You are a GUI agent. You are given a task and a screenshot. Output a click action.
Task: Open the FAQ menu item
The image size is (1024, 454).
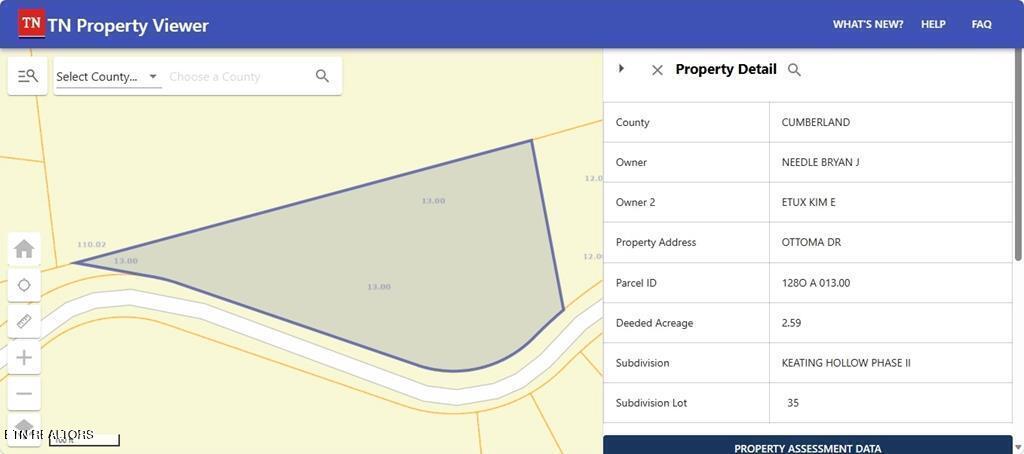coord(981,24)
